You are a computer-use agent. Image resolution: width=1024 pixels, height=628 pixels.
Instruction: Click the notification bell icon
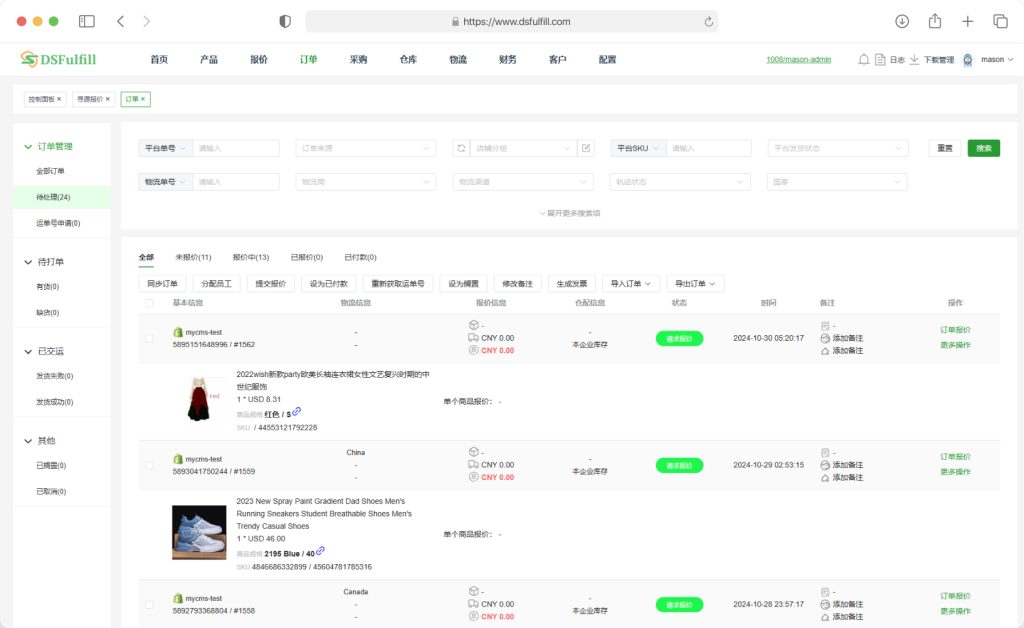[864, 60]
